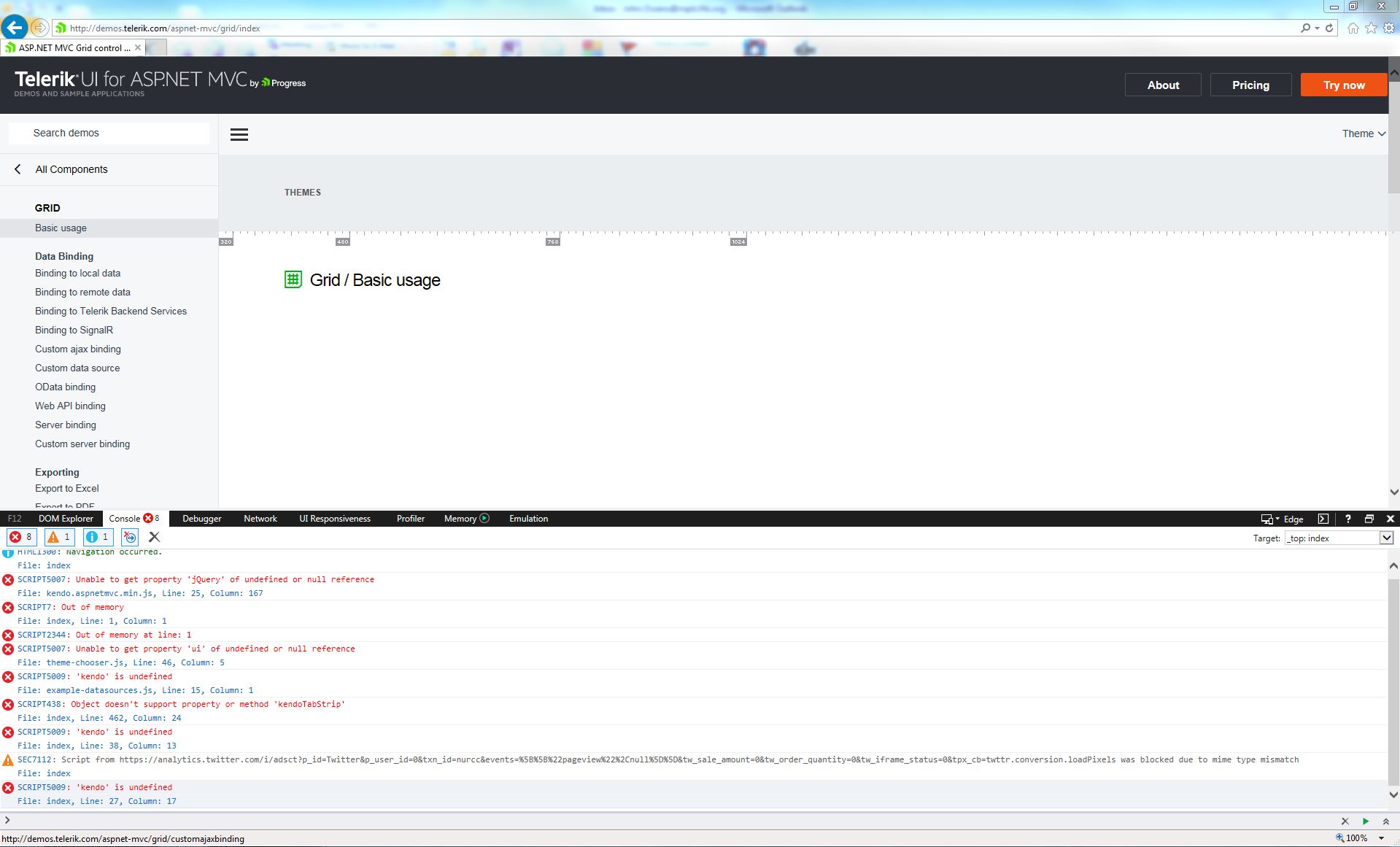Click the browser address bar URL

tap(165, 28)
